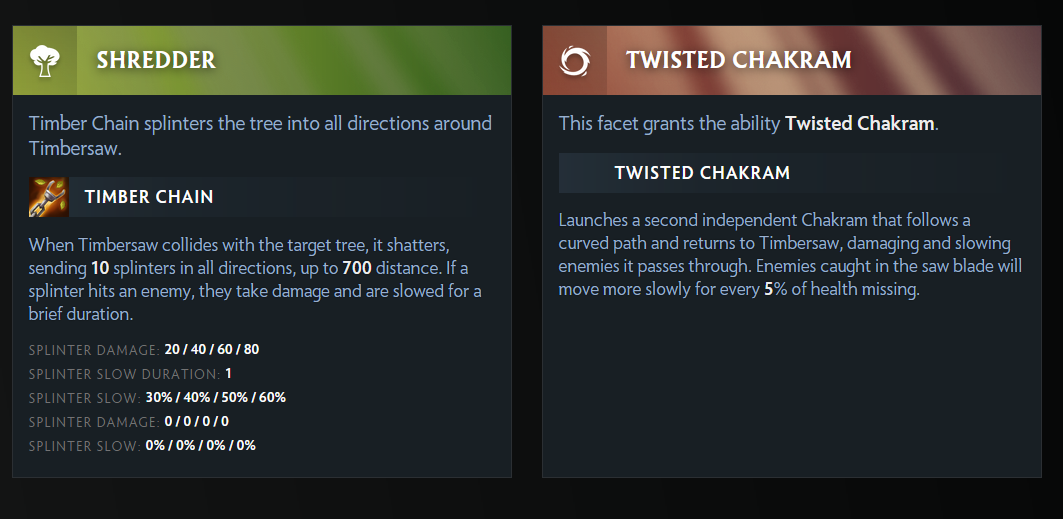This screenshot has height=519, width=1063.
Task: Click the Splinter Damage 0/0/0/0 row
Action: pyautogui.click(x=129, y=421)
